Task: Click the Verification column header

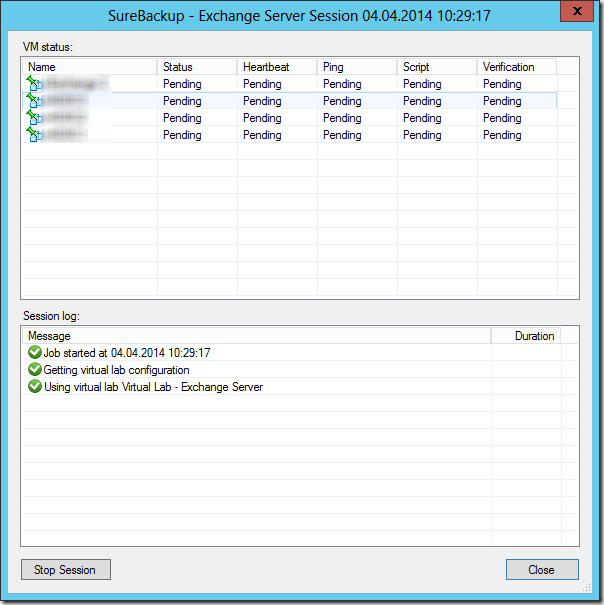Action: click(517, 67)
